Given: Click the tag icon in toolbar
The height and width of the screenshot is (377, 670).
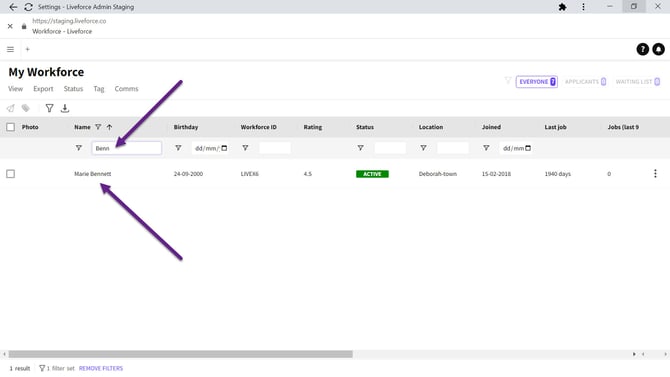Looking at the screenshot, I should pyautogui.click(x=26, y=108).
